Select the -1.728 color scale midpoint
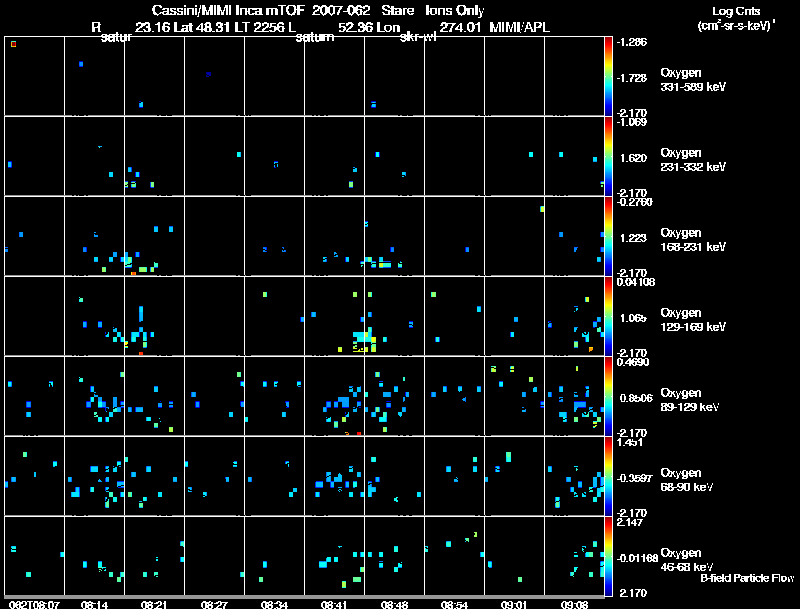This screenshot has height=609, width=800. (x=632, y=78)
